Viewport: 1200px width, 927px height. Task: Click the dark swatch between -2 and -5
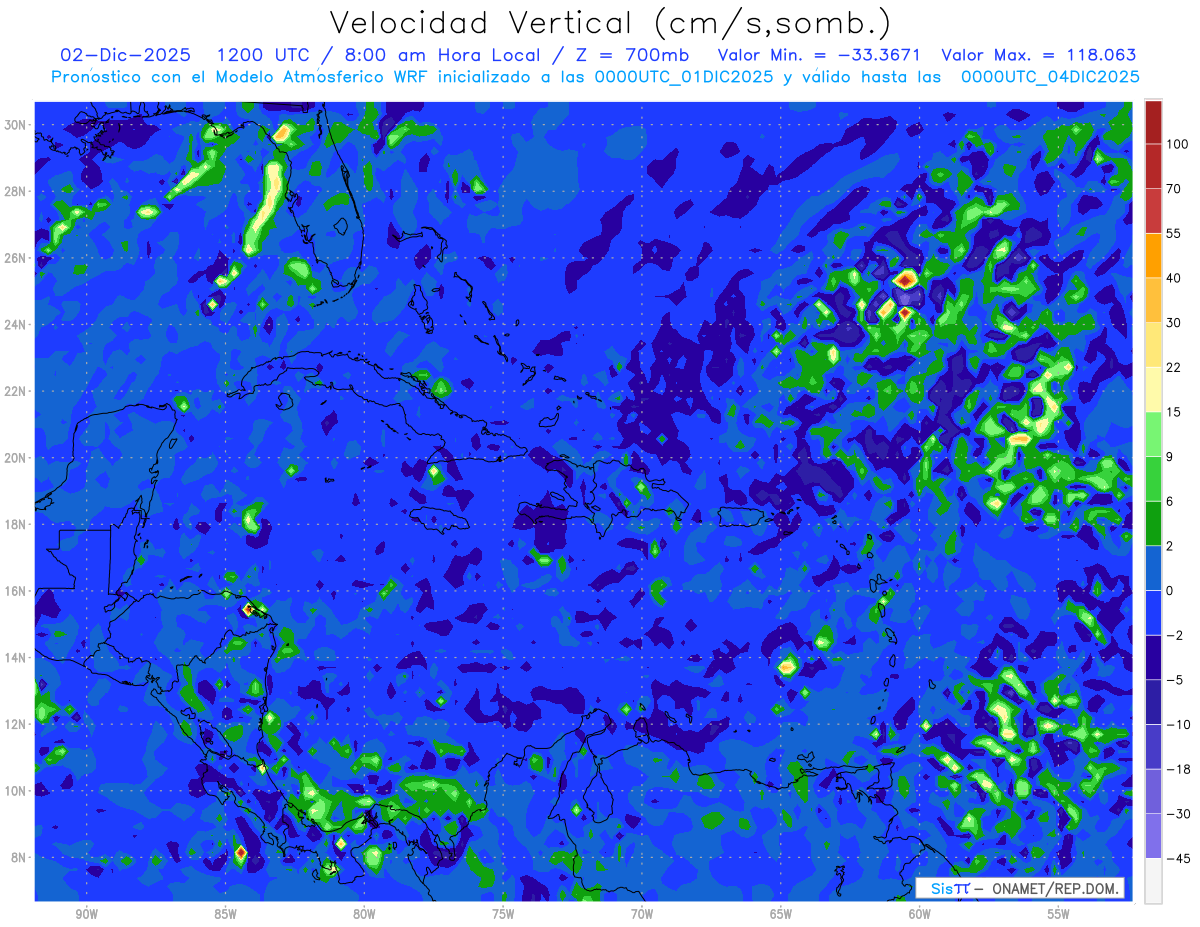(x=1153, y=657)
